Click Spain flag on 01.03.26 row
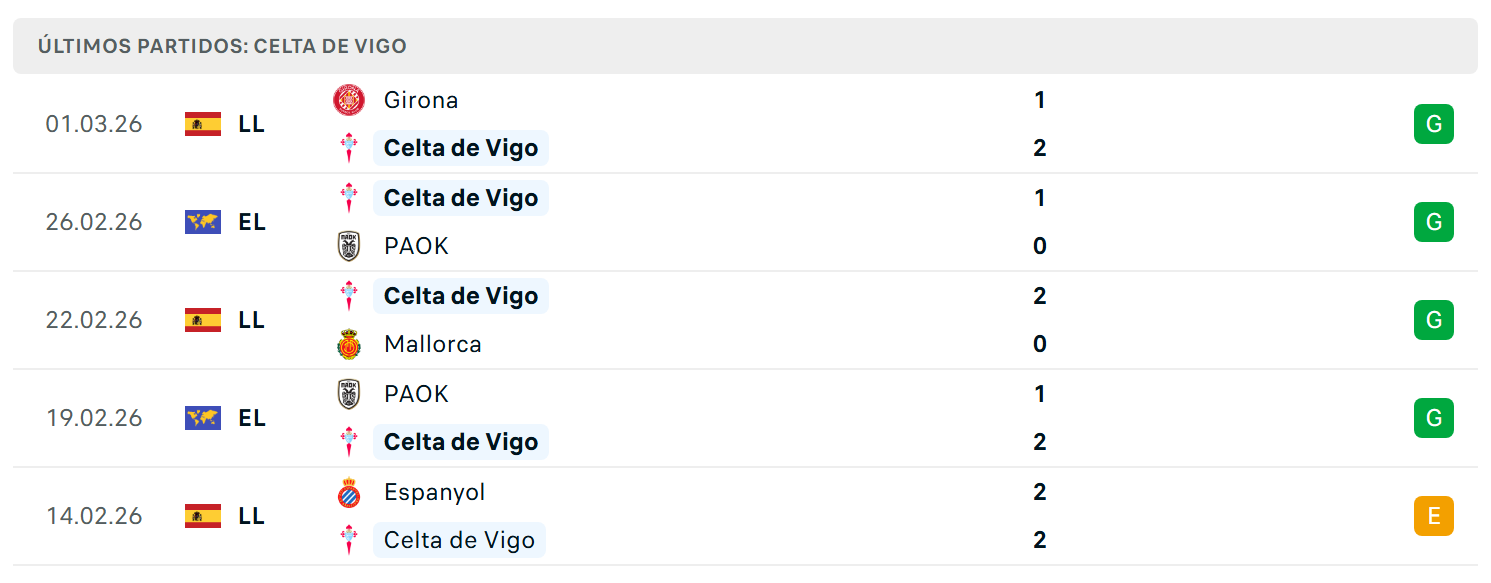This screenshot has height=583, width=1491. click(x=203, y=124)
